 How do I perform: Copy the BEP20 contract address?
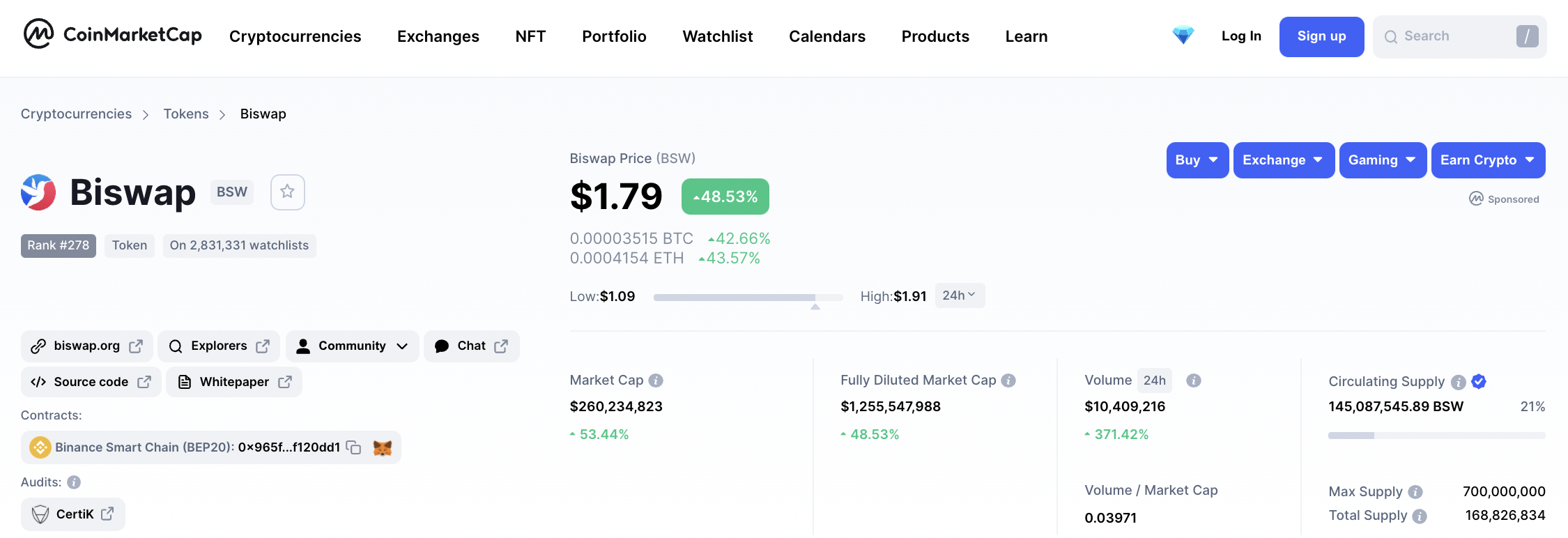point(354,447)
